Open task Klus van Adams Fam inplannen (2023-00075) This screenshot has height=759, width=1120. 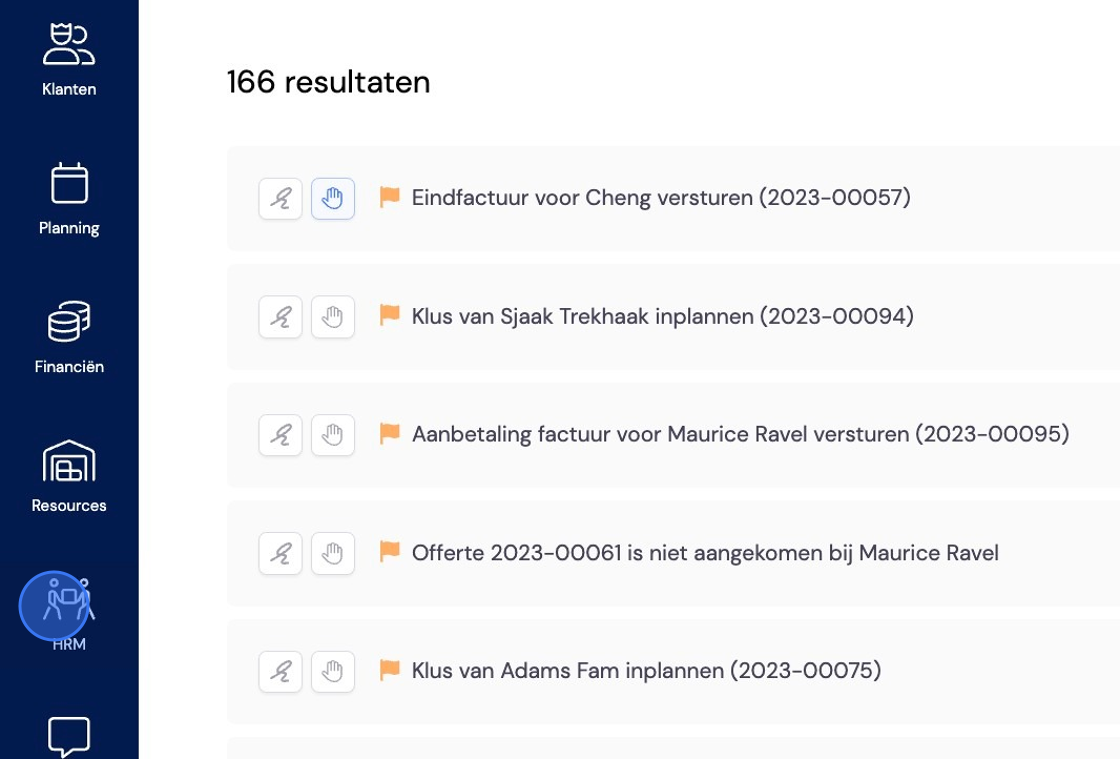pyautogui.click(x=646, y=670)
